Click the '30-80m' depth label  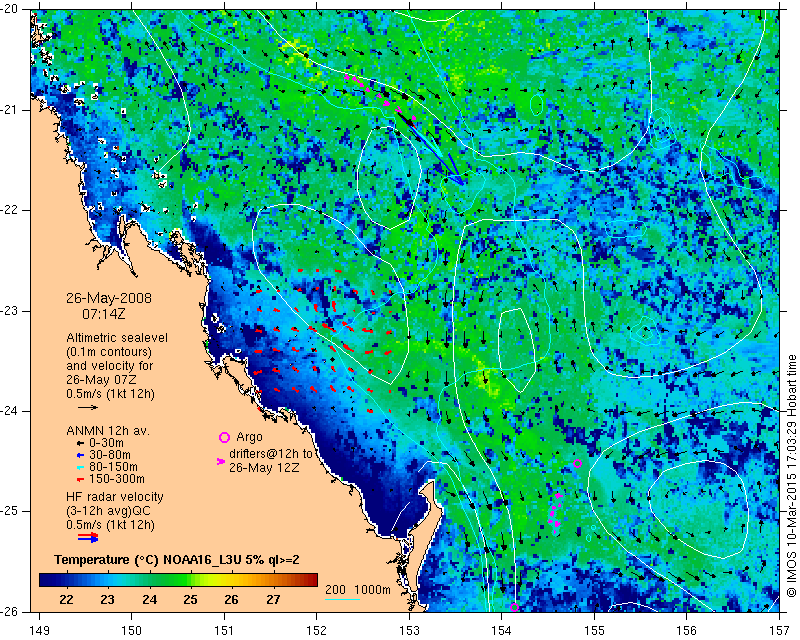tap(109, 455)
